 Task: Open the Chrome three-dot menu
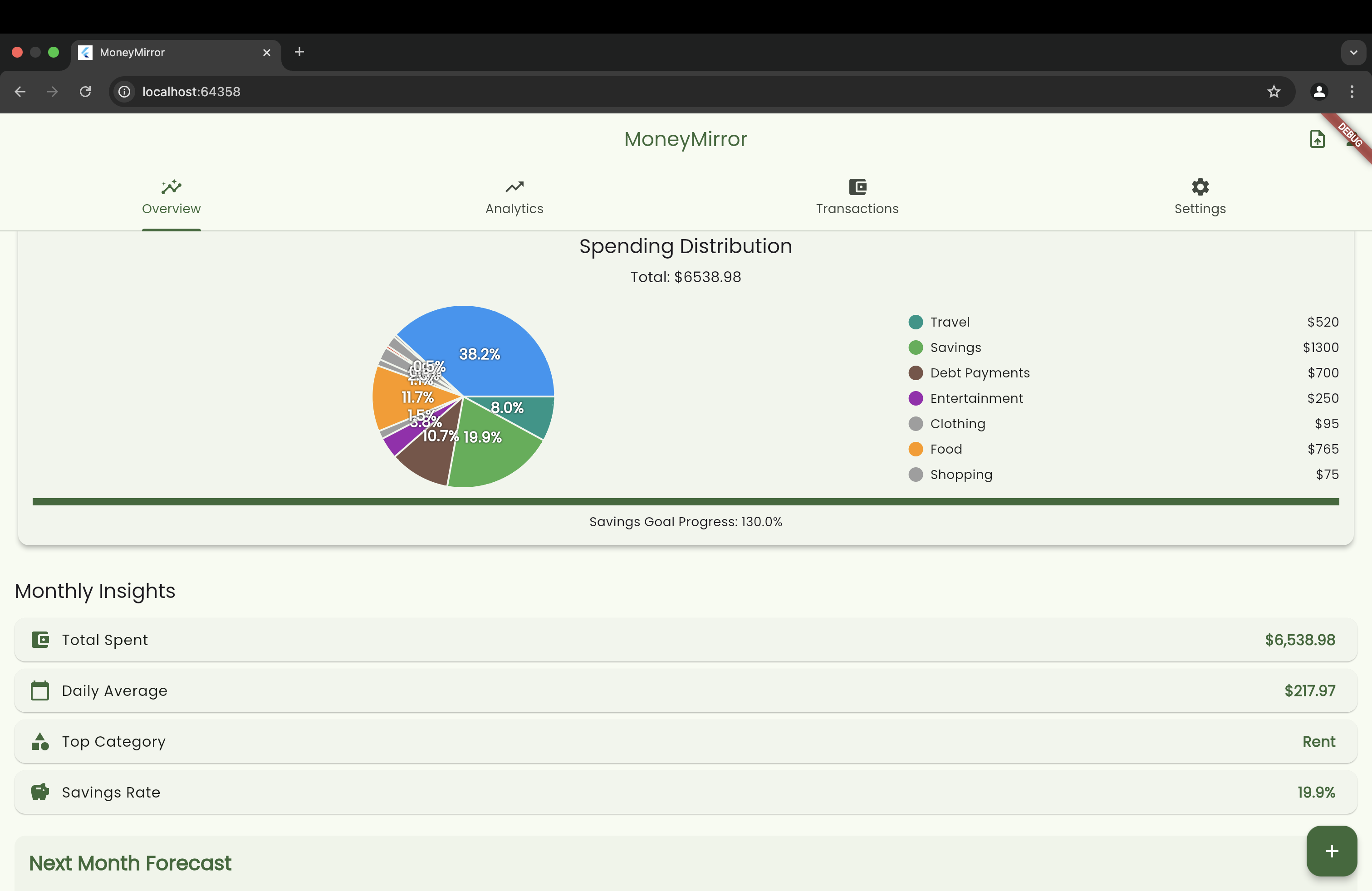coord(1352,92)
